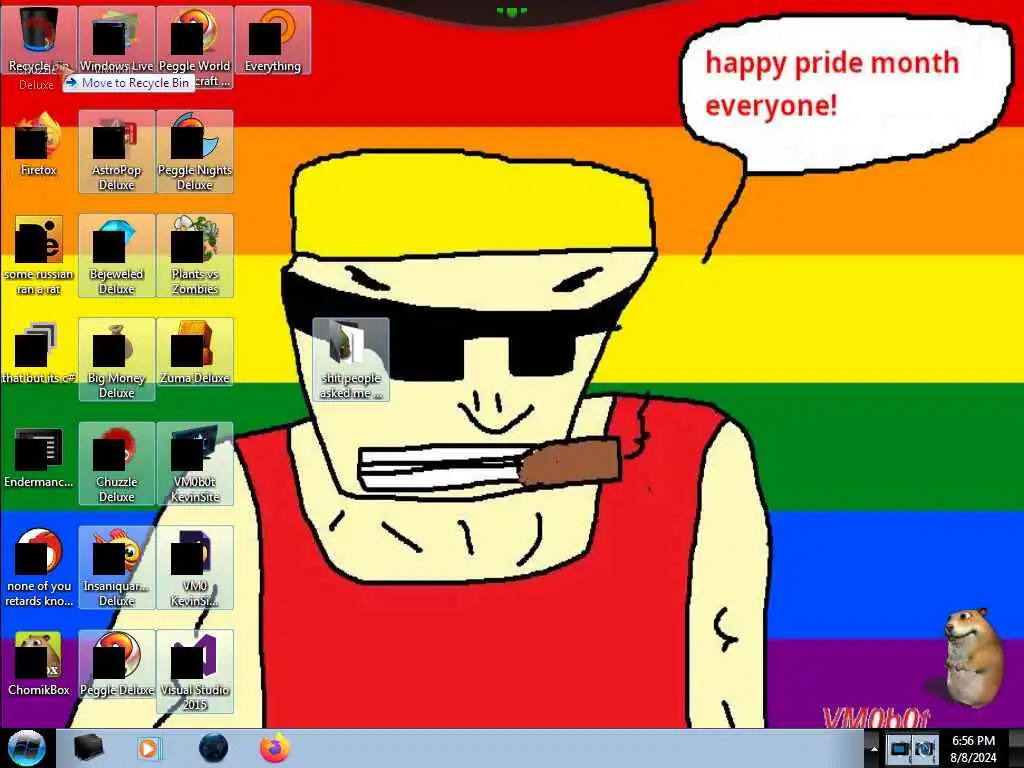
Task: Open the Windows Start menu orb
Action: coord(26,748)
